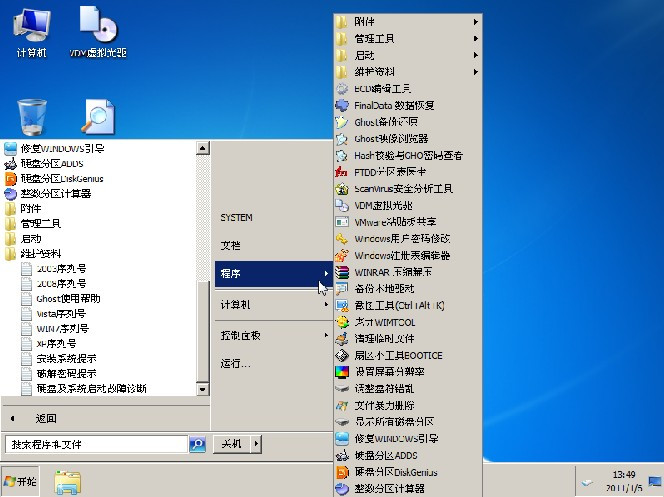Viewport: 664px width, 497px height.
Task: Run ScanVirus安全分析工具
Action: pyautogui.click(x=408, y=188)
